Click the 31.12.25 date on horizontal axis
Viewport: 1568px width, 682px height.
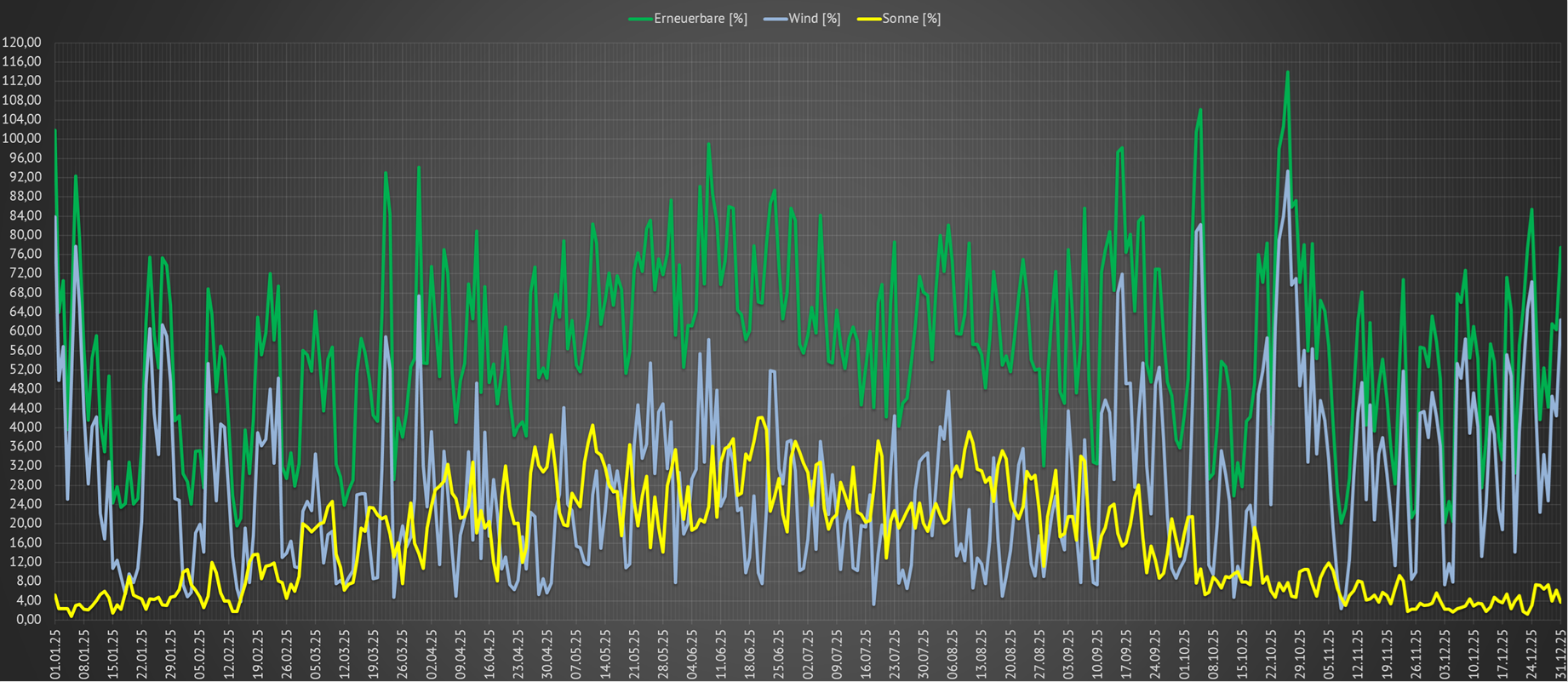[x=1559, y=654]
